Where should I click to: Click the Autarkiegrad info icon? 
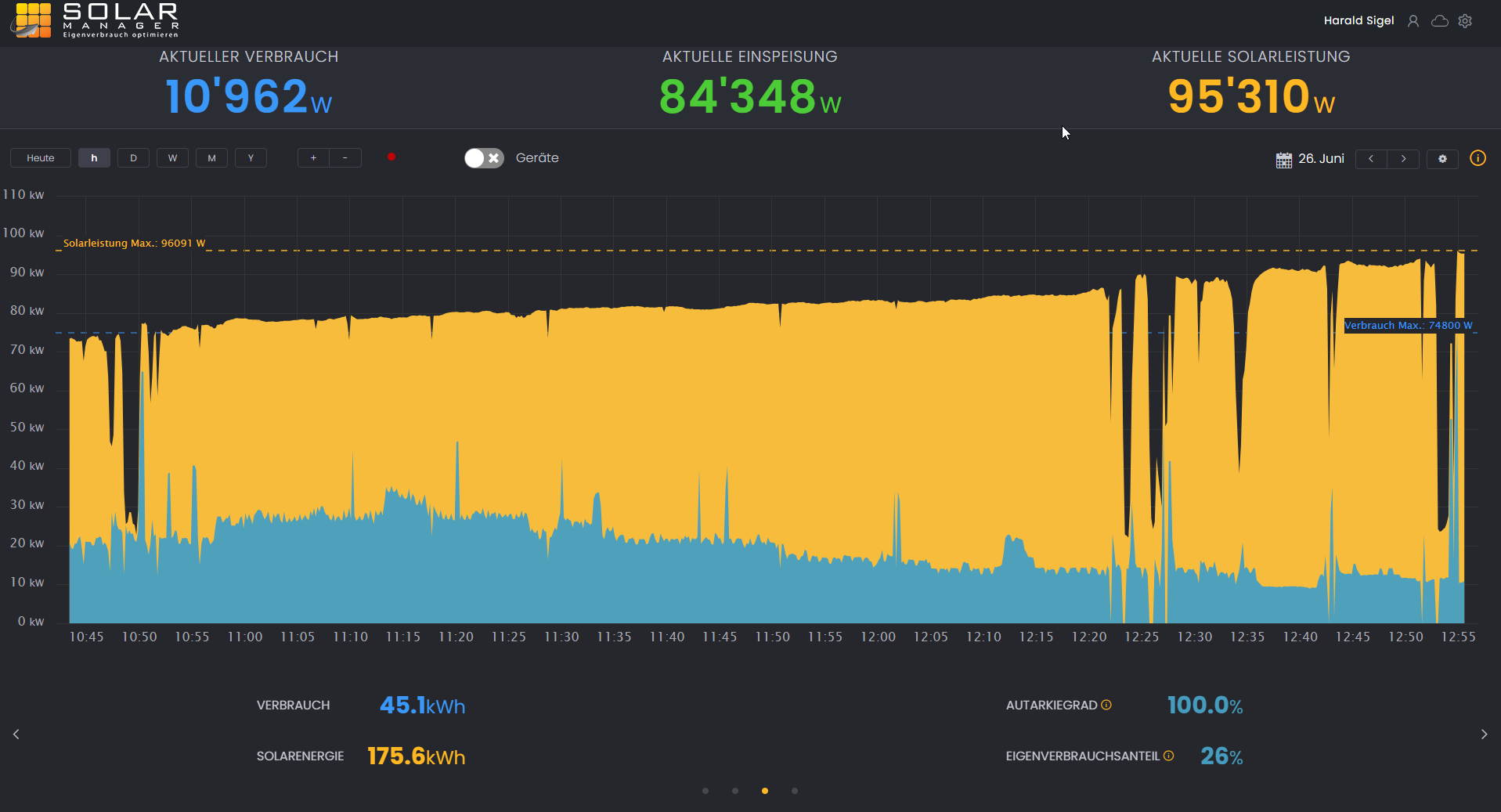(x=1106, y=705)
